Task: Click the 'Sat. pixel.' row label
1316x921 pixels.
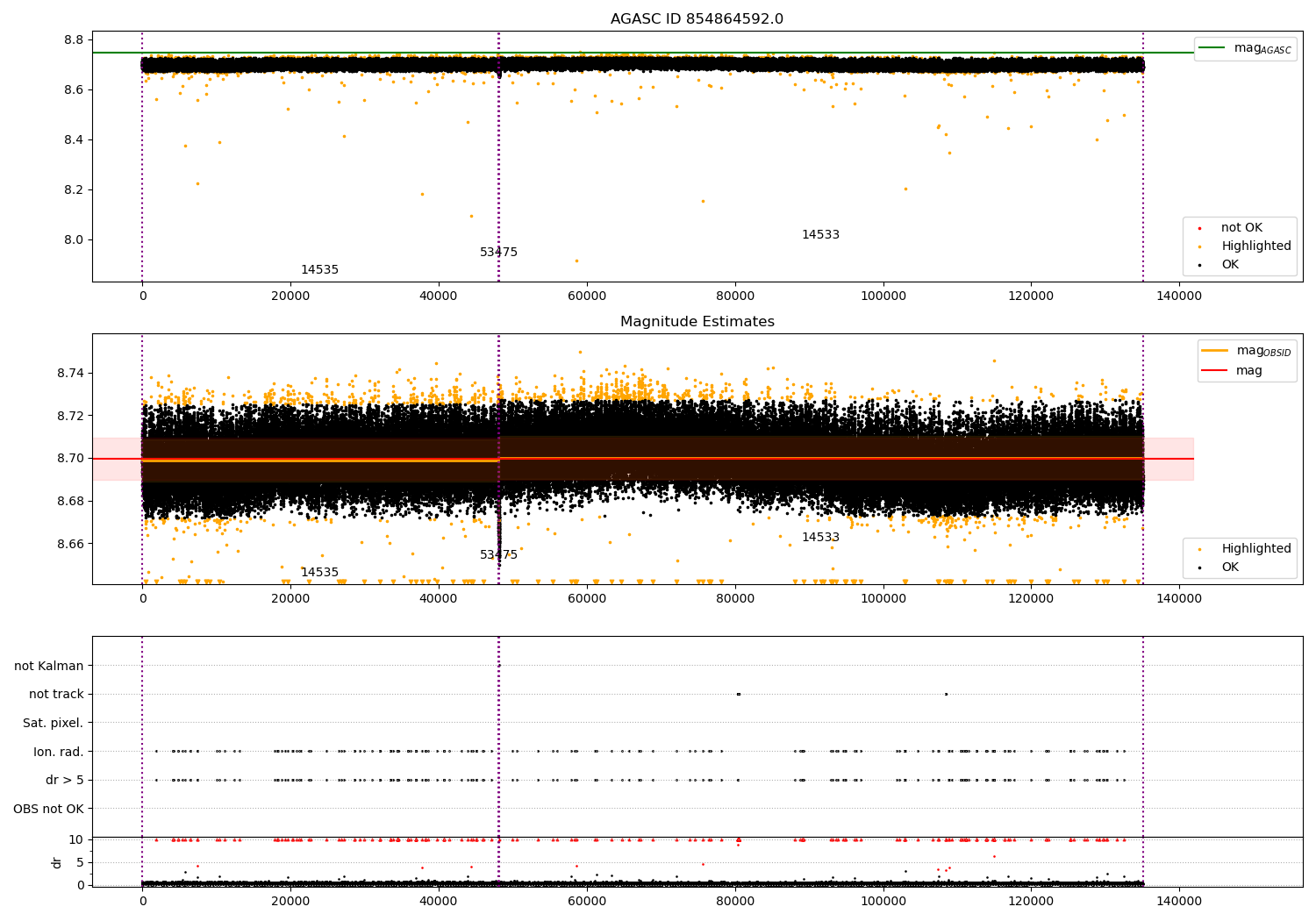Action: pos(54,724)
